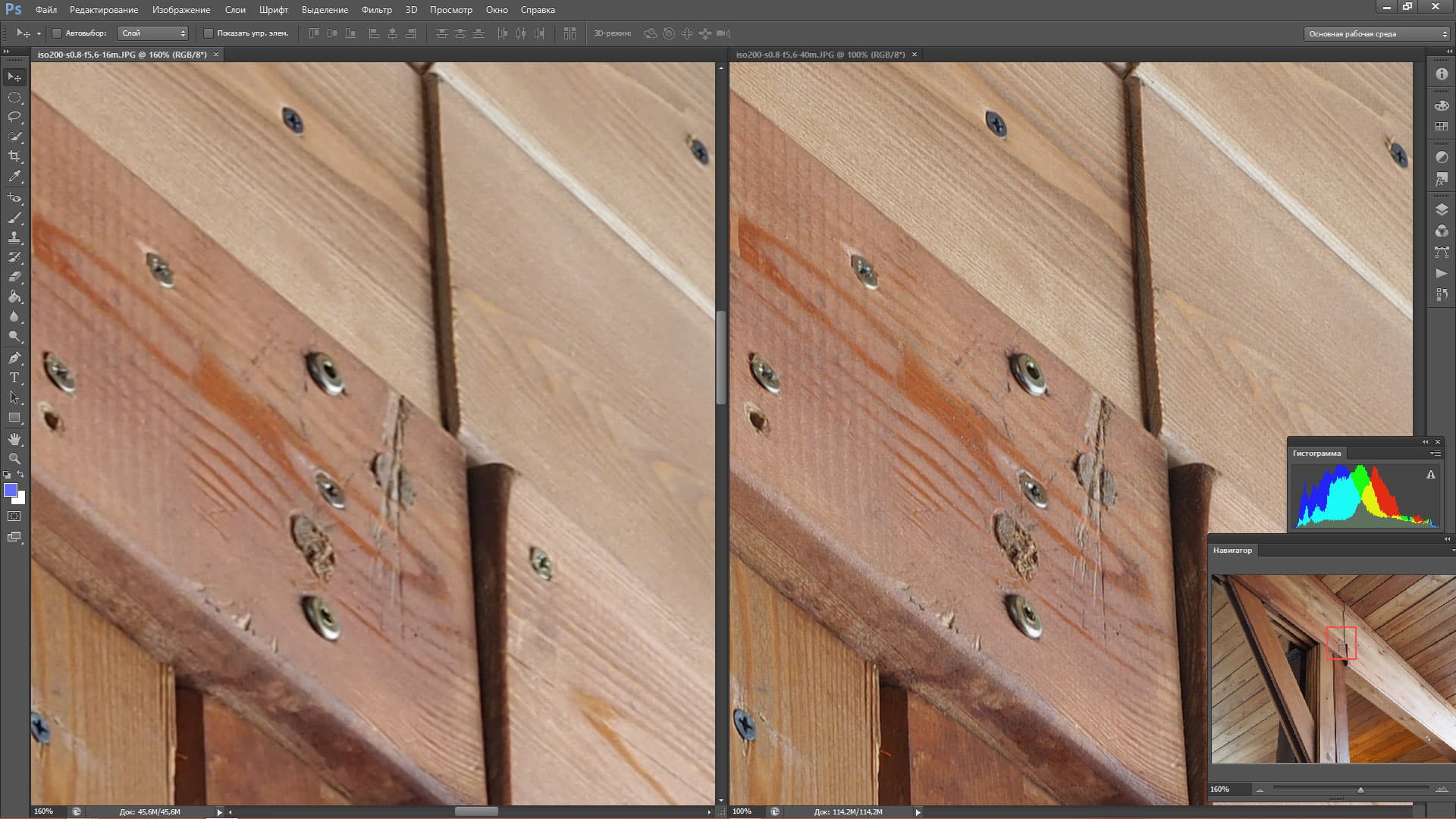
Task: Toggle Quick Mask mode icon
Action: (14, 516)
